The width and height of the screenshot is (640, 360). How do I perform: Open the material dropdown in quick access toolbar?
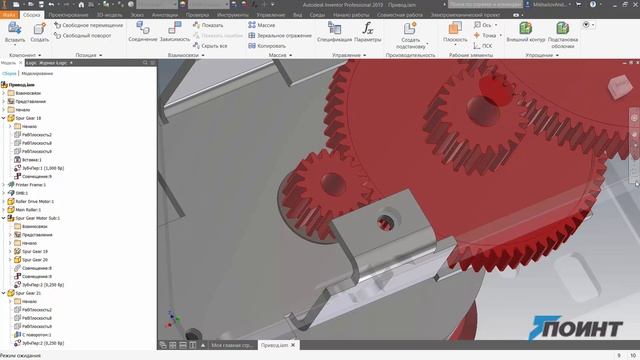157,4
